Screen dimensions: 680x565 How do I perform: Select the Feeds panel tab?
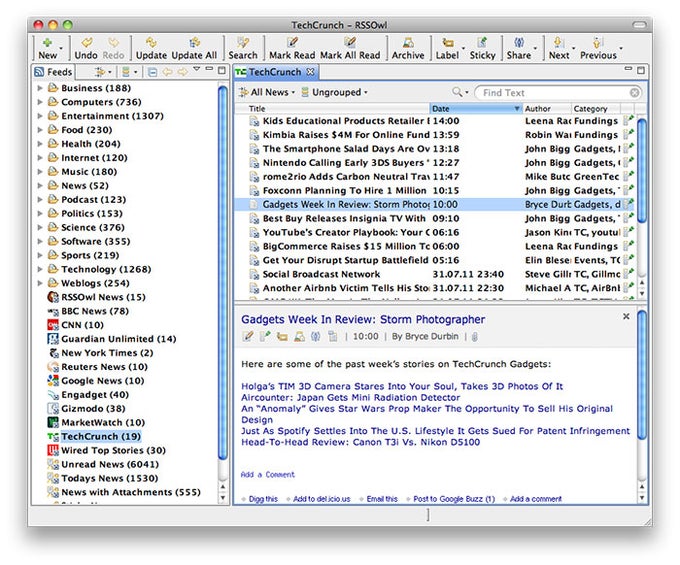(53, 72)
